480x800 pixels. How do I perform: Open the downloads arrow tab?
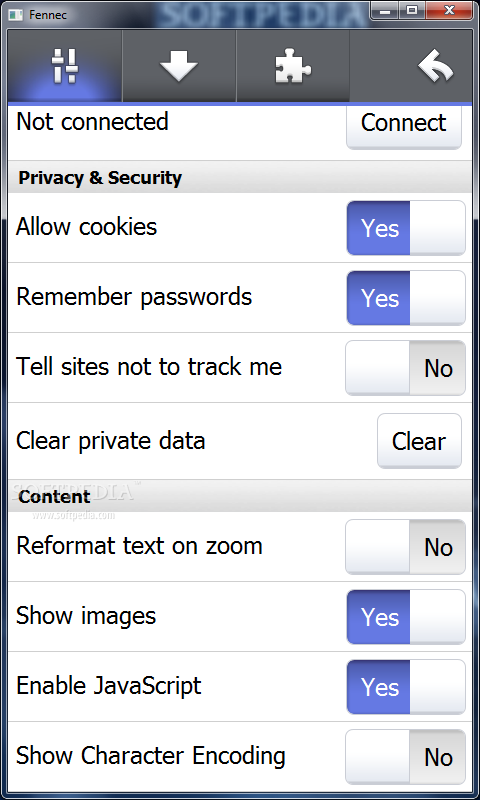[179, 66]
